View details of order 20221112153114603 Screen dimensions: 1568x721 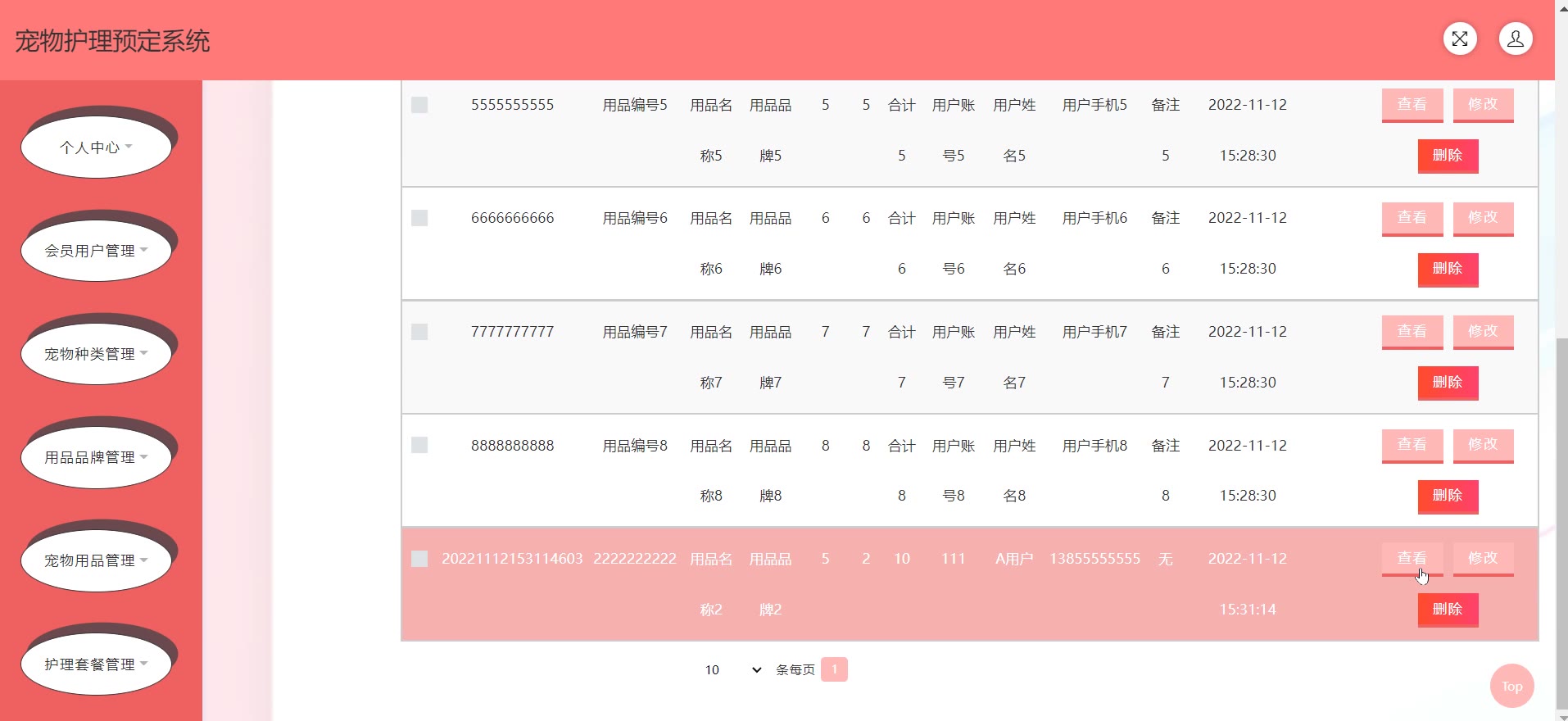1412,559
